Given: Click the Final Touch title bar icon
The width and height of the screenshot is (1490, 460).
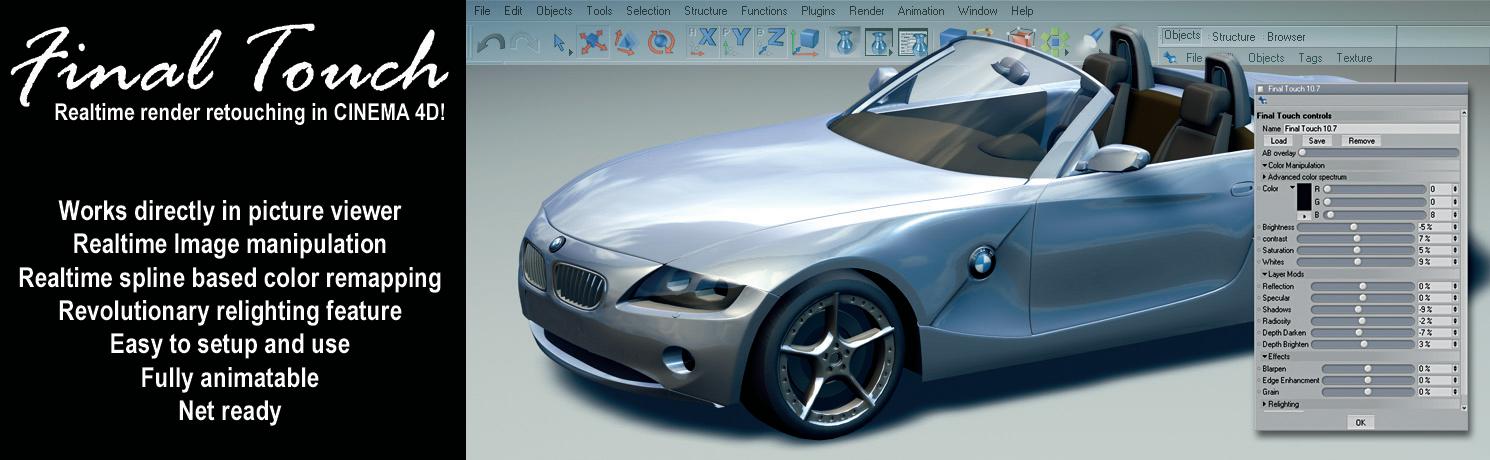Looking at the screenshot, I should pyautogui.click(x=1262, y=88).
